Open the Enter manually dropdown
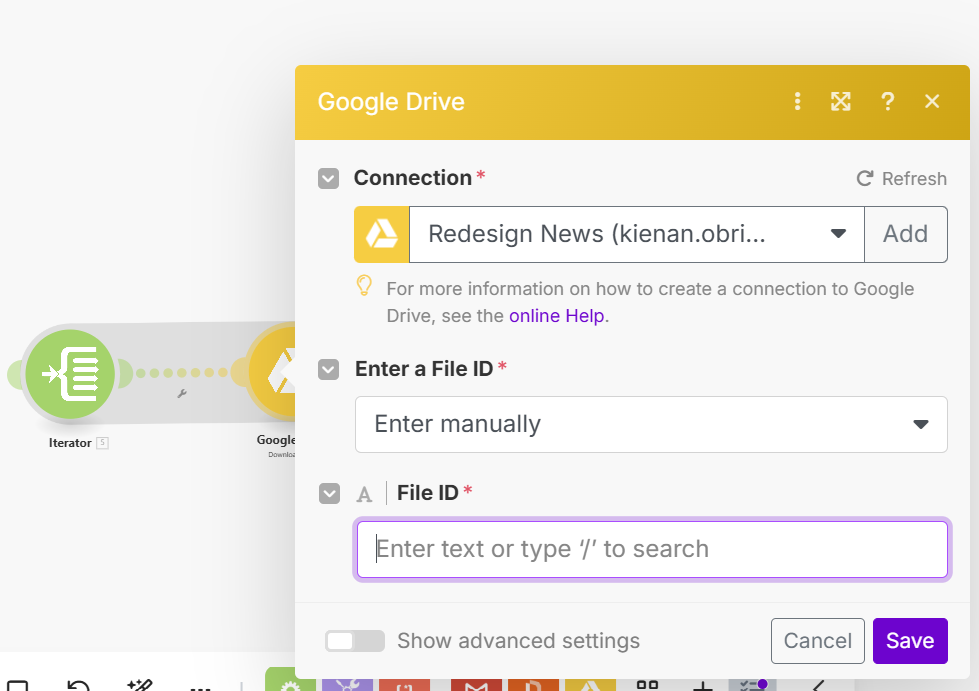 (651, 424)
